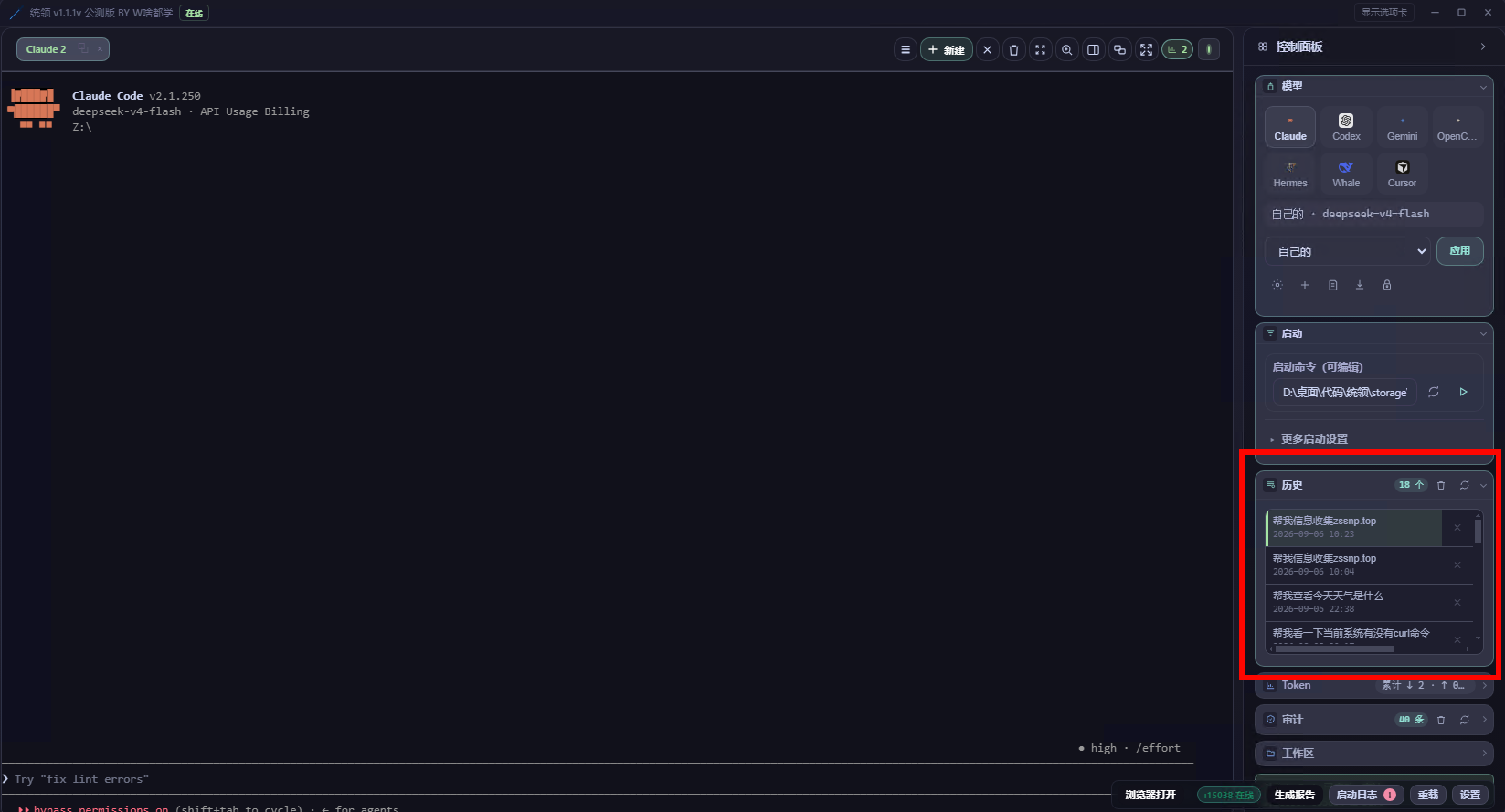1505x812 pixels.
Task: Expand the 工作区 panel
Action: 1374,754
